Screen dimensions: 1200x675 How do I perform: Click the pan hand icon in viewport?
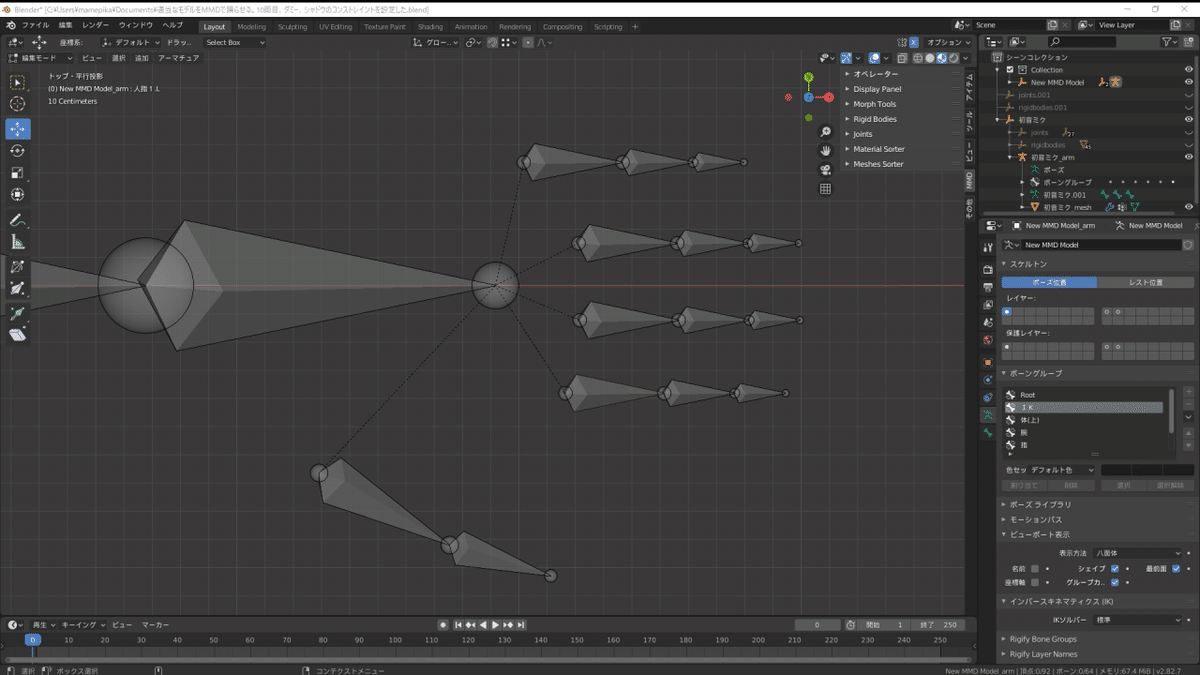click(825, 150)
